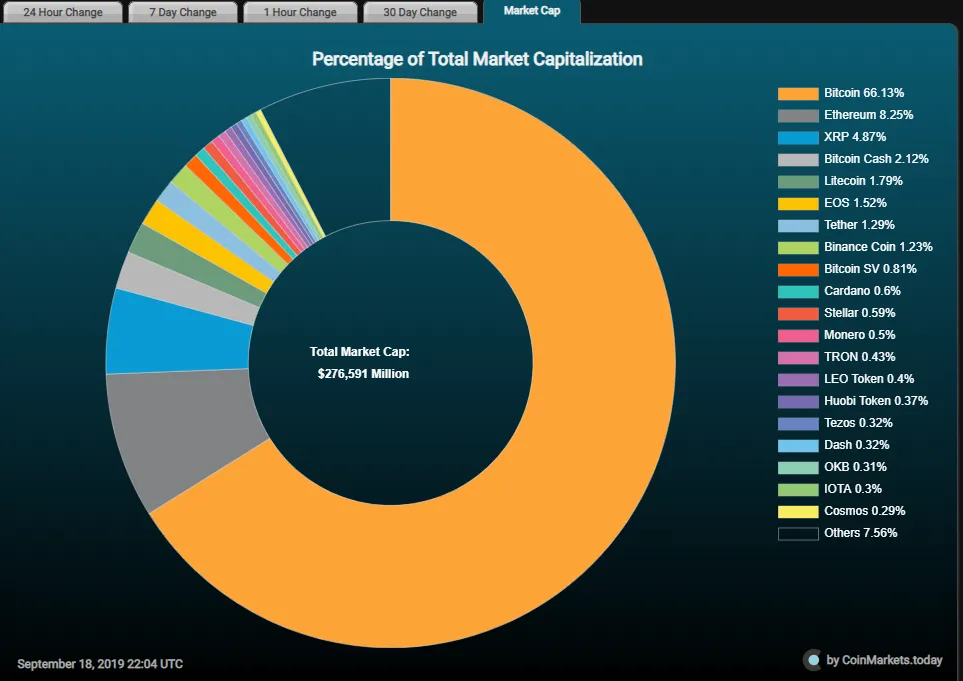Click the LEO Token purple swatch
This screenshot has width=963, height=681.
[x=798, y=379]
